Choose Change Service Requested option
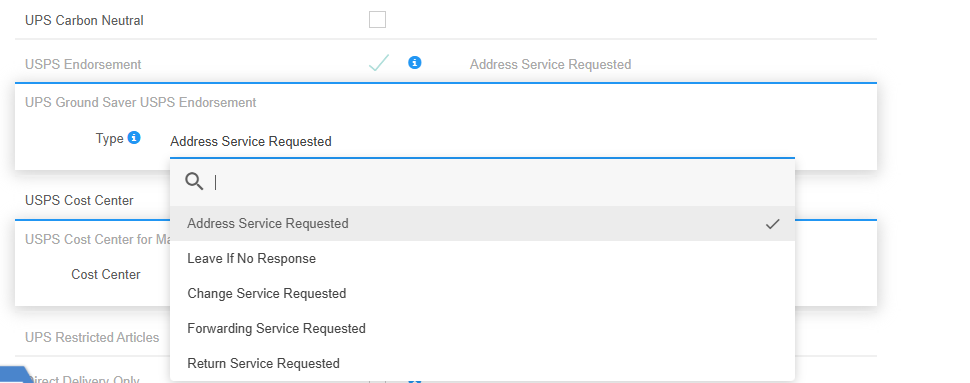Viewport: 970px width, 383px height. [x=483, y=293]
